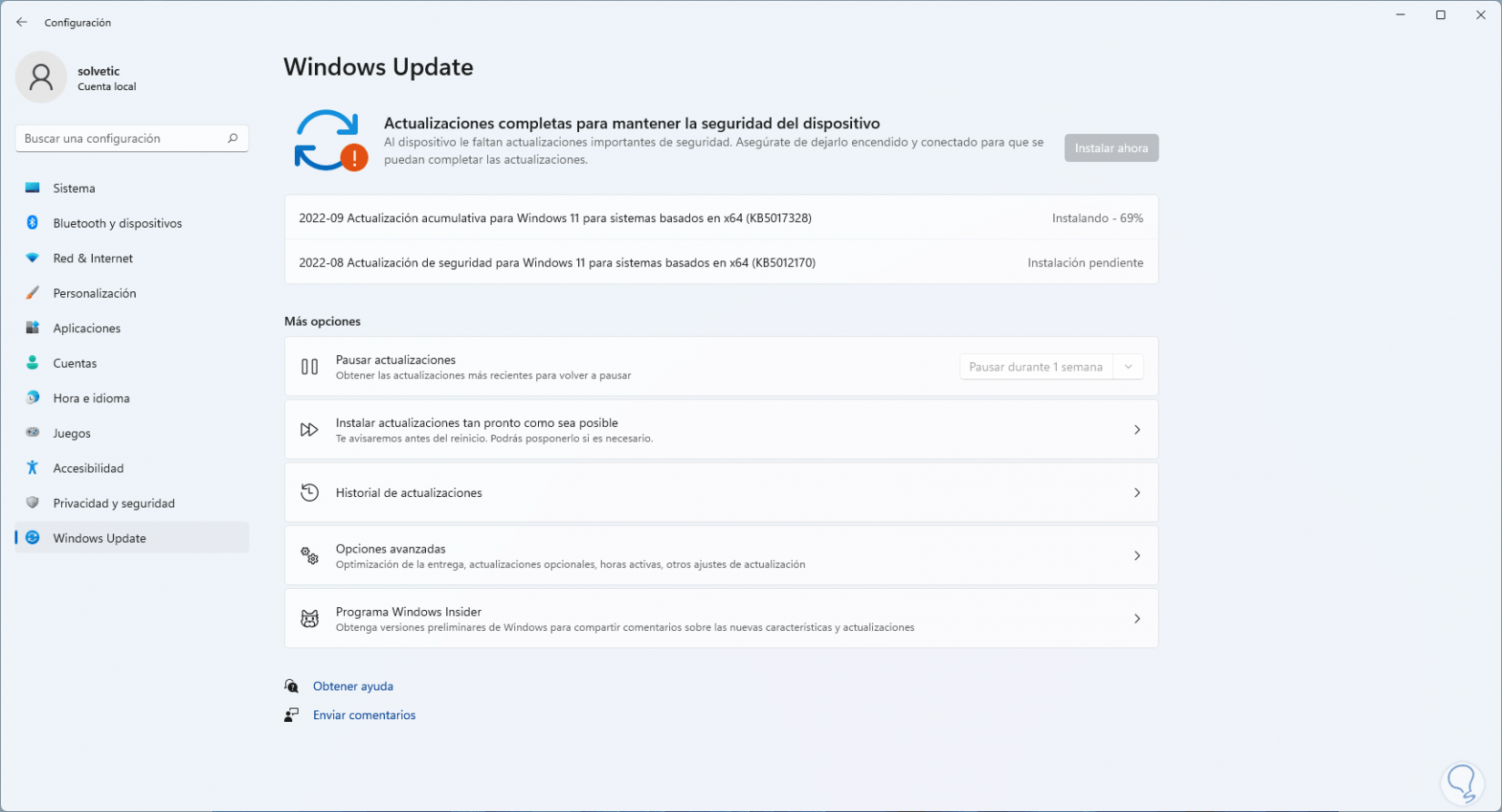This screenshot has height=812, width=1502.
Task: Click the Windows Update sync status icon
Action: tap(330, 141)
